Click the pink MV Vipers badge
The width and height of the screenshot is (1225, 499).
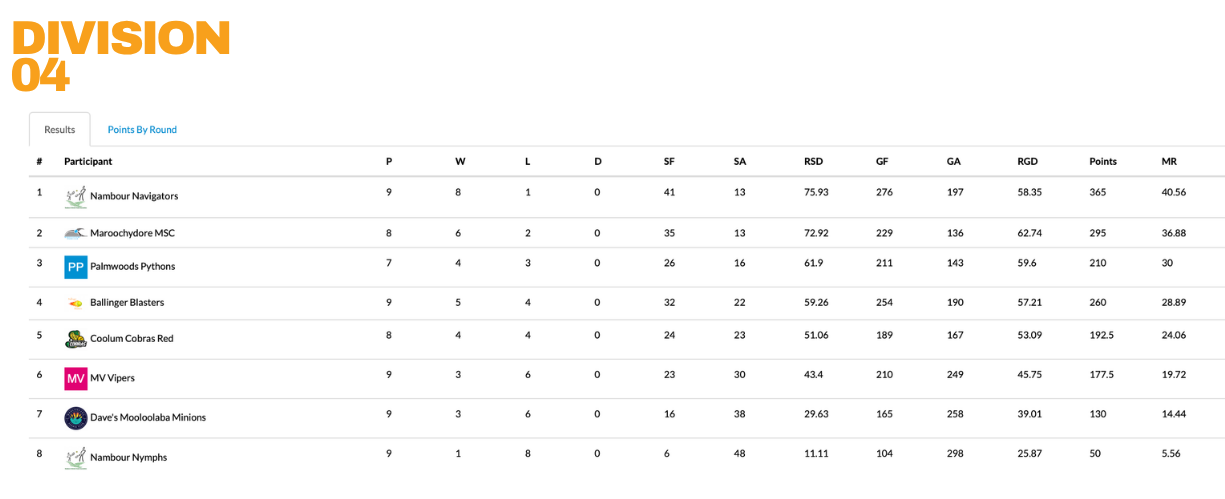click(75, 379)
